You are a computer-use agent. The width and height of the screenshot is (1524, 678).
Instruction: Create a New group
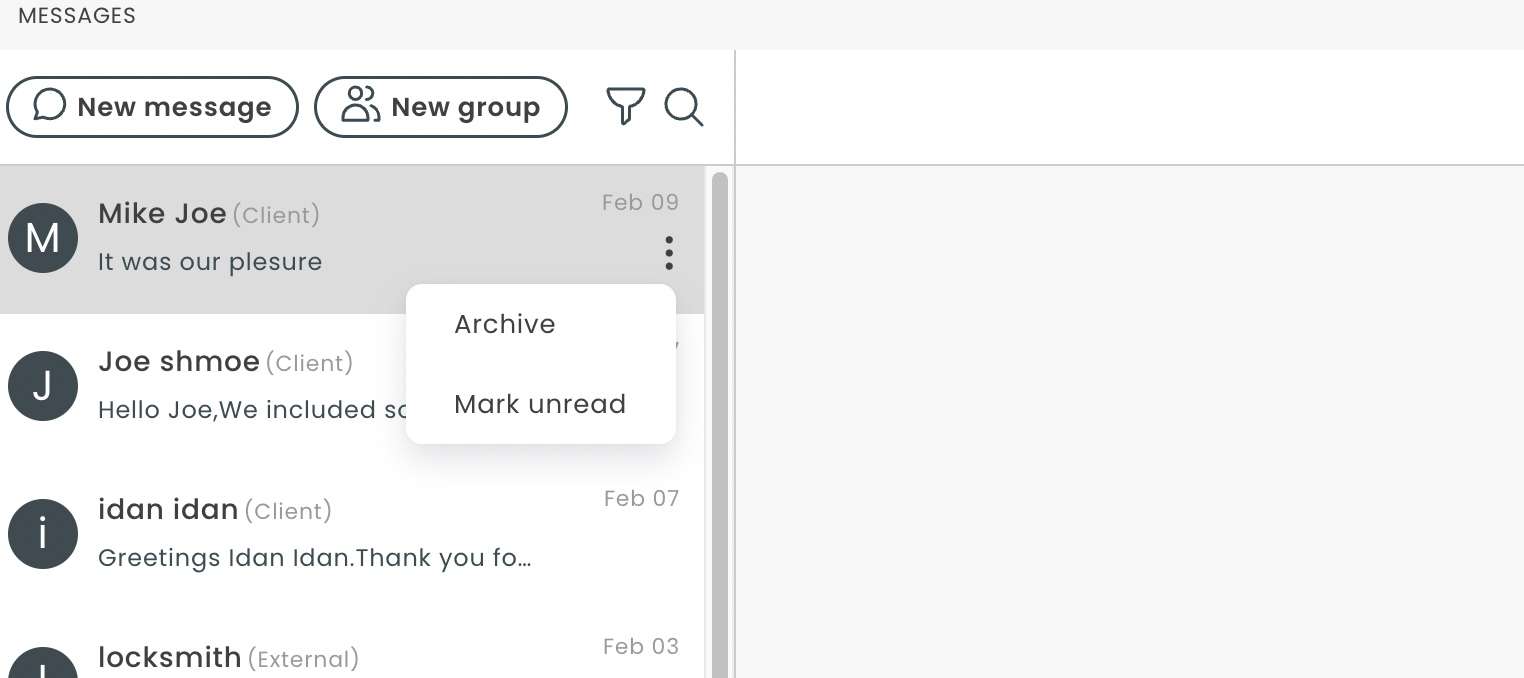click(x=441, y=107)
